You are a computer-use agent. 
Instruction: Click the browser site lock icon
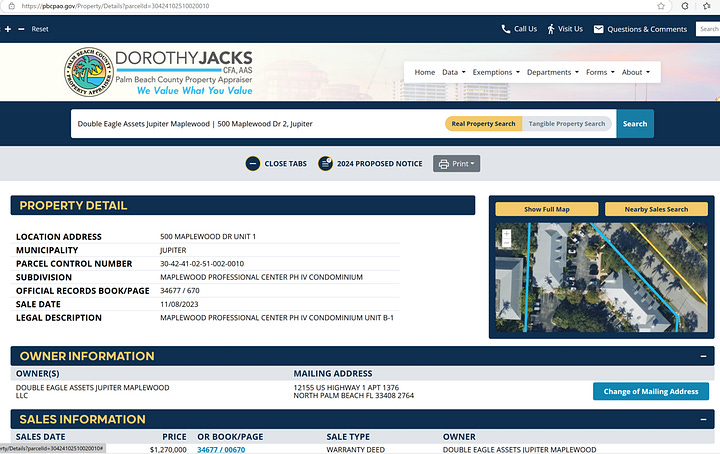pos(11,6)
